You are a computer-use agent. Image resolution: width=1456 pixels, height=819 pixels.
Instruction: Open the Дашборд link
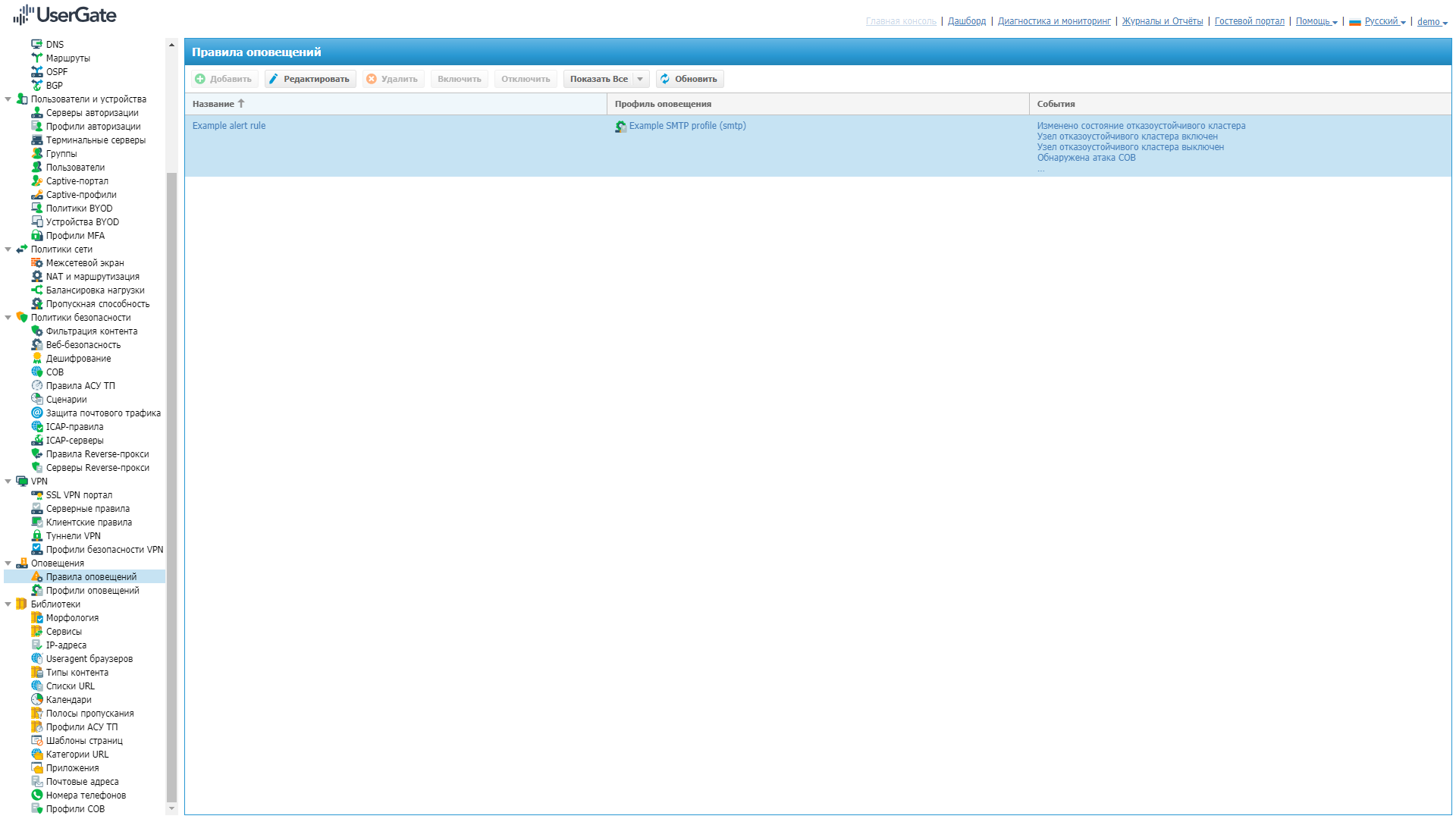click(967, 21)
